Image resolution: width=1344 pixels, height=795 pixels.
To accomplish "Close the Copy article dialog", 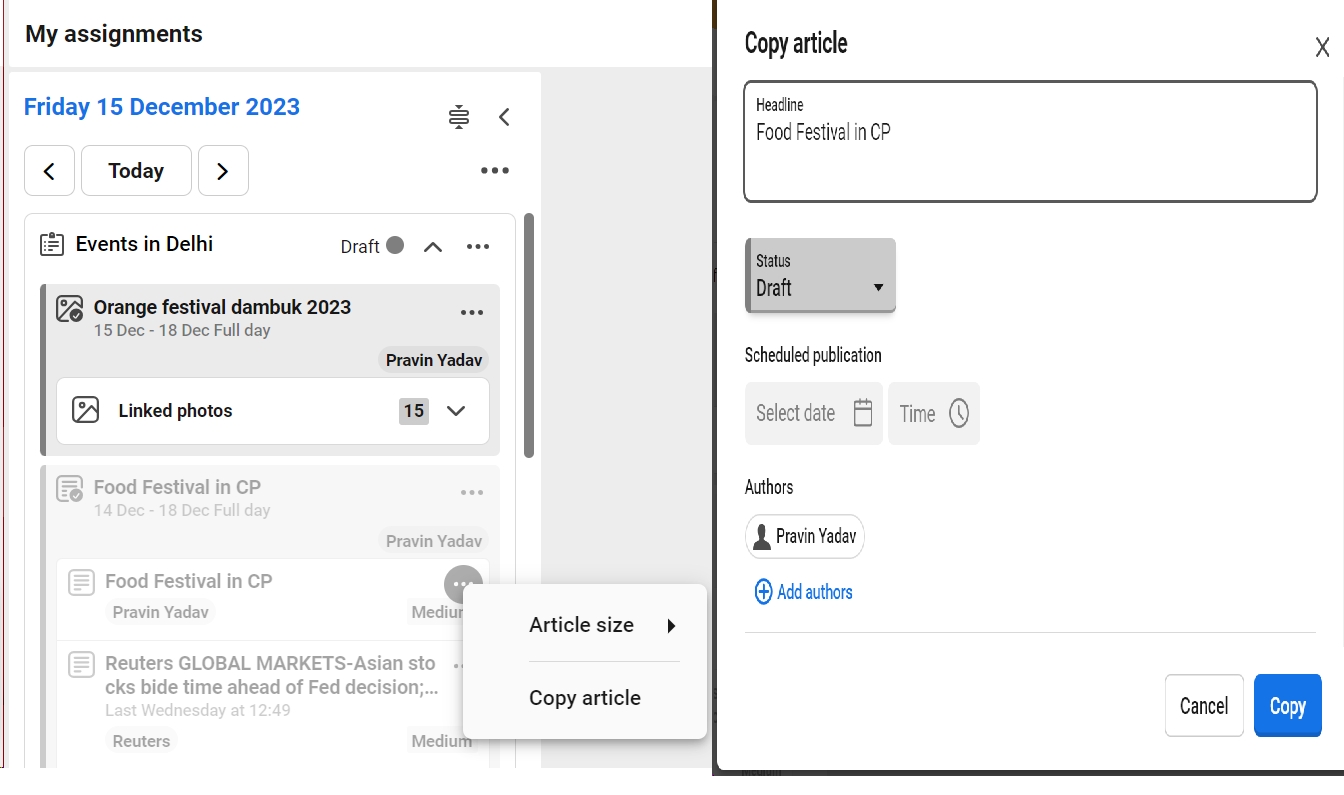I will 1321,47.
